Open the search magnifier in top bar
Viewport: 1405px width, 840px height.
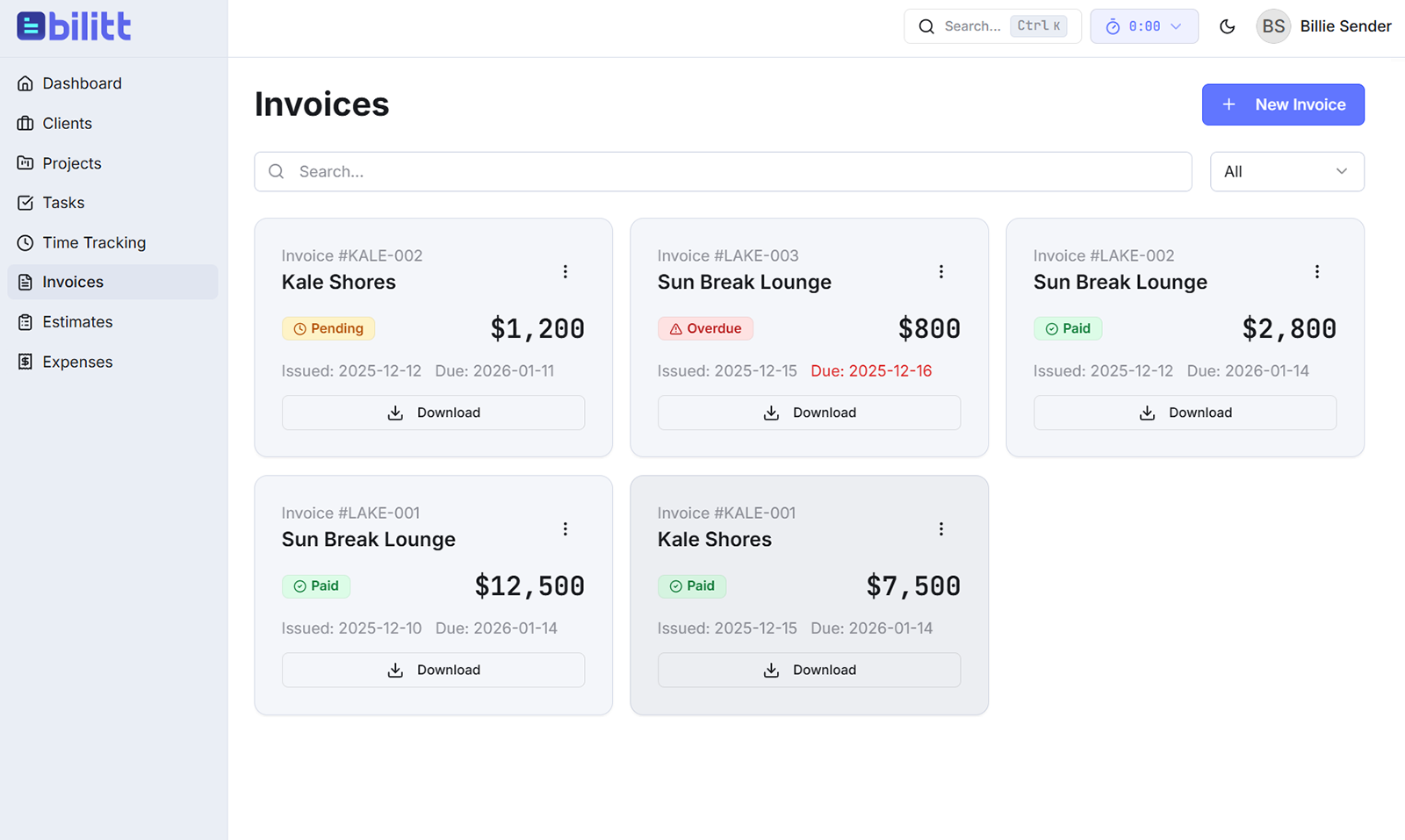[x=926, y=26]
